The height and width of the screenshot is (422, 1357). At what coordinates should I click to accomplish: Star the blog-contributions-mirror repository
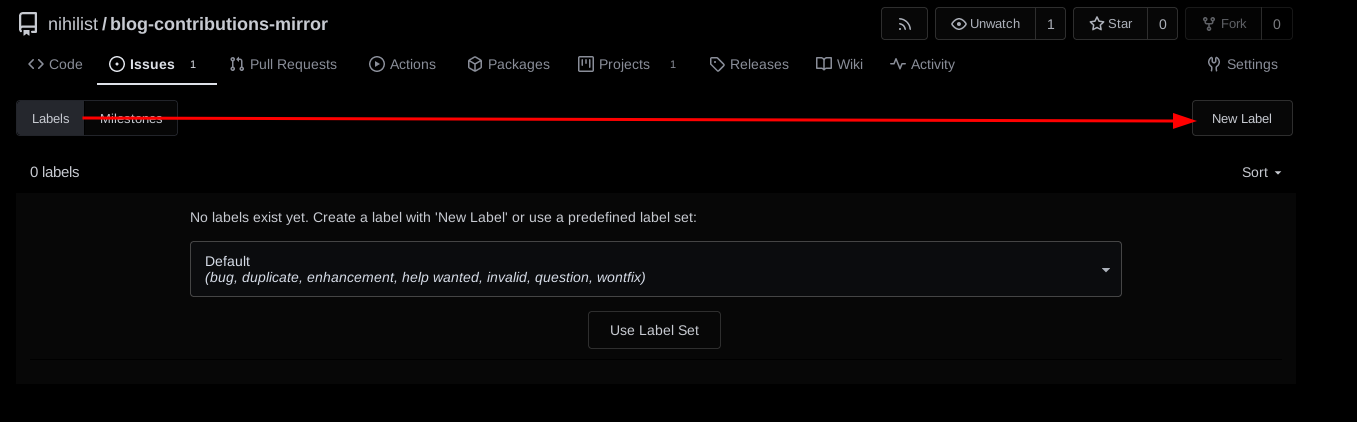(x=1110, y=24)
